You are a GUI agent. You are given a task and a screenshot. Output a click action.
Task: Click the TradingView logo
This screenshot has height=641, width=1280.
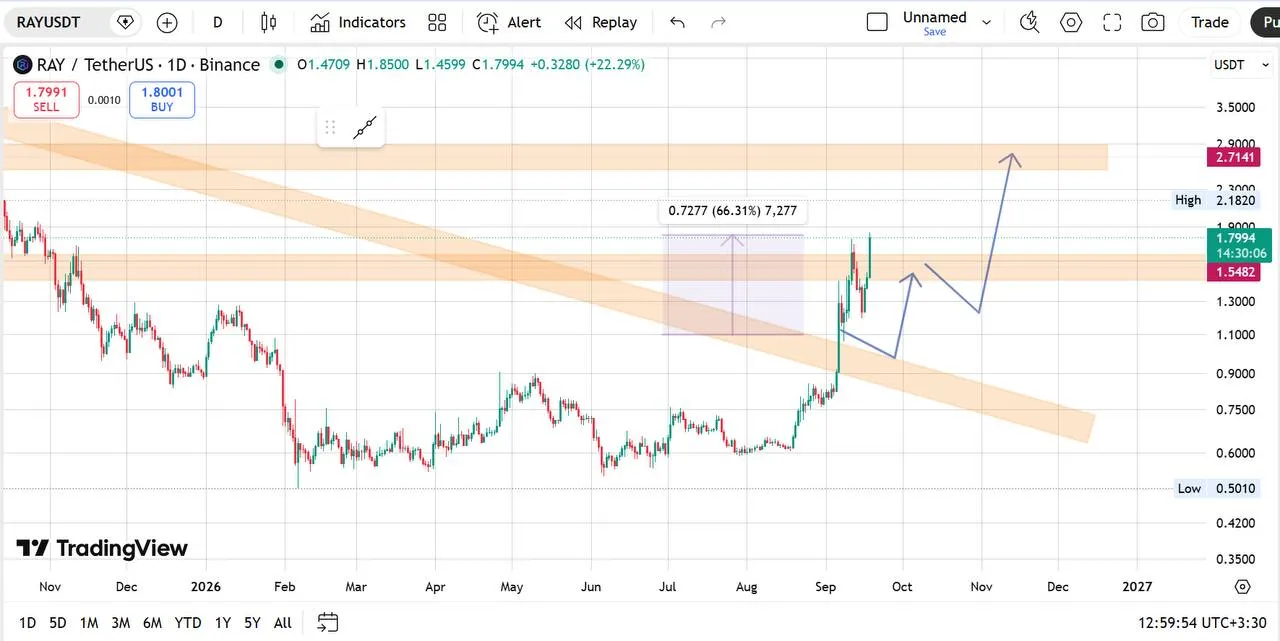click(102, 548)
